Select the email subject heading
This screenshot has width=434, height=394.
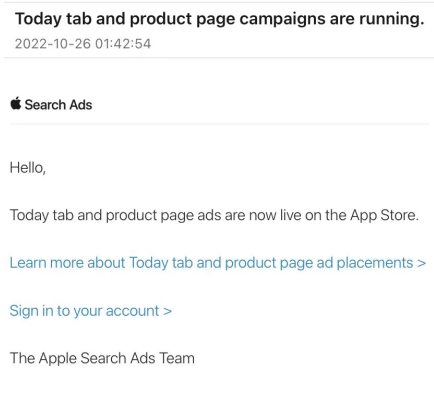click(220, 19)
